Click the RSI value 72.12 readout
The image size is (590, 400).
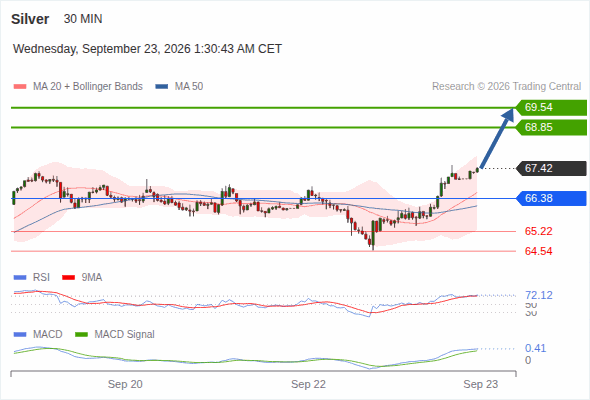click(x=539, y=295)
